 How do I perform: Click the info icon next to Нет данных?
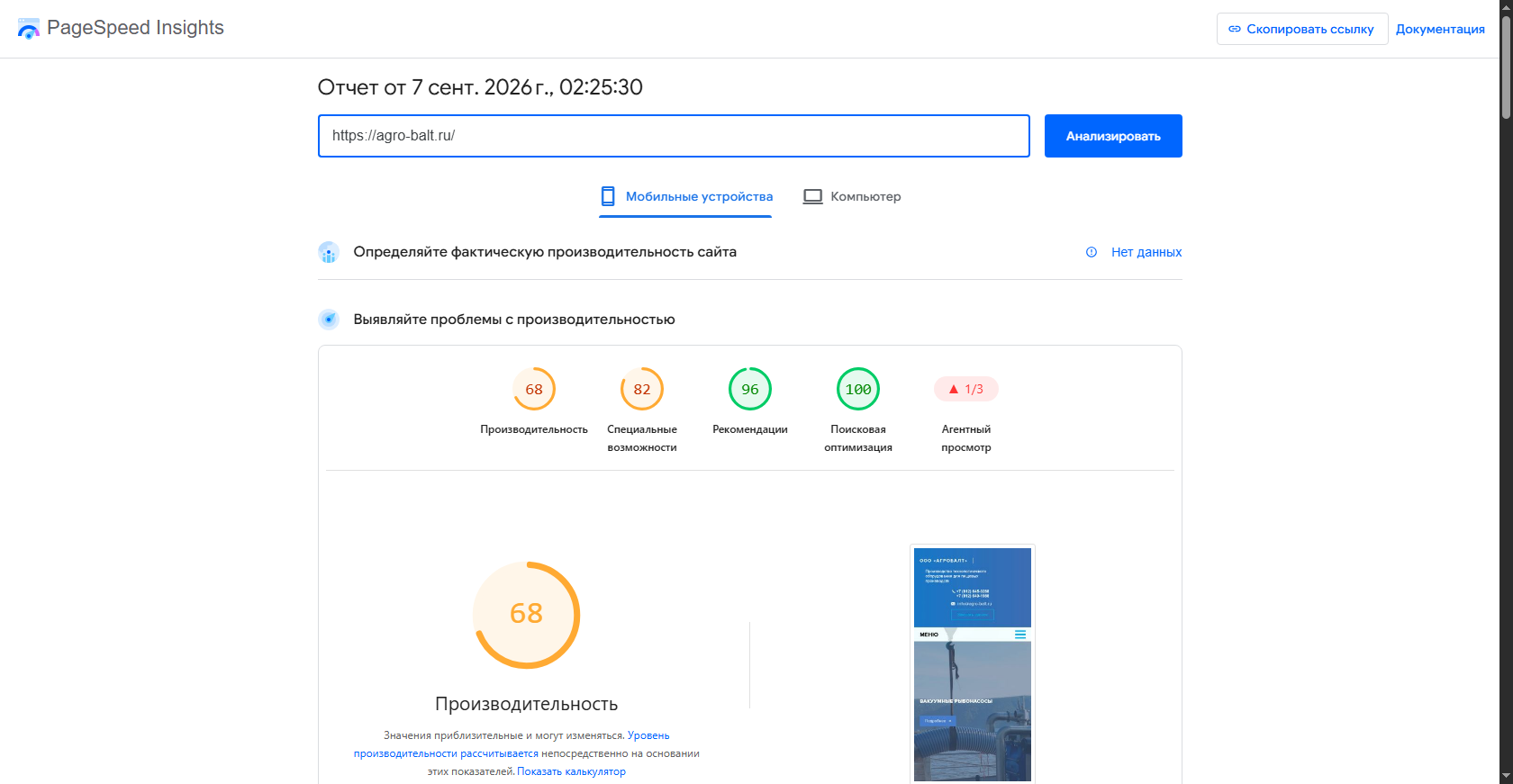pos(1092,252)
